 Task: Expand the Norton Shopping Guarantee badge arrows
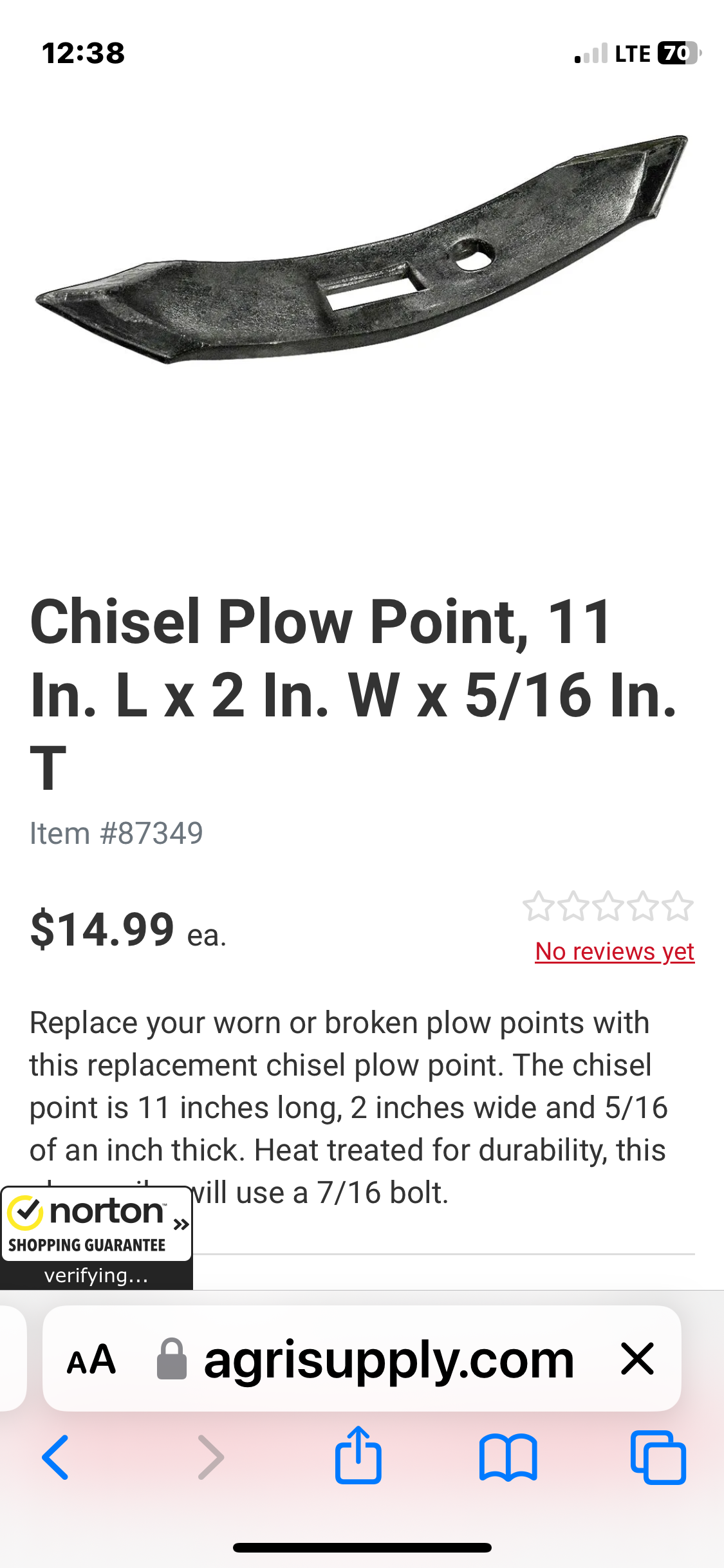point(181,1224)
